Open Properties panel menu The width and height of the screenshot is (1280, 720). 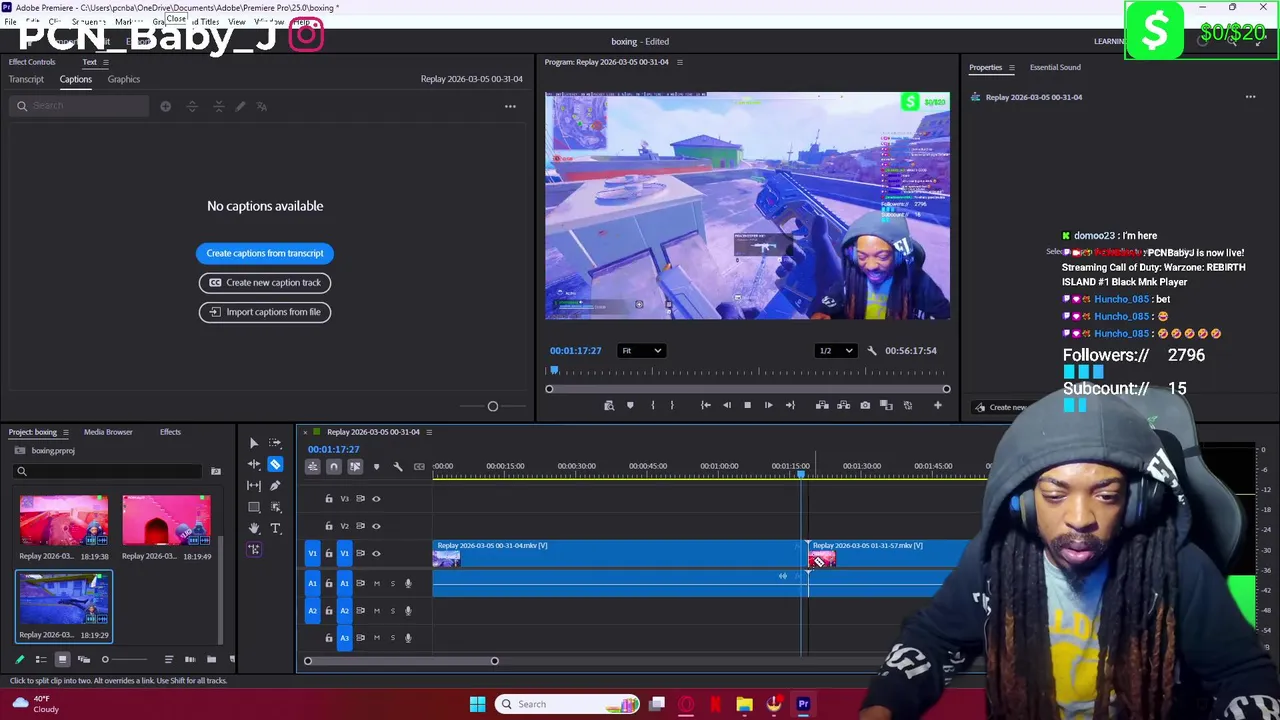[x=1011, y=67]
